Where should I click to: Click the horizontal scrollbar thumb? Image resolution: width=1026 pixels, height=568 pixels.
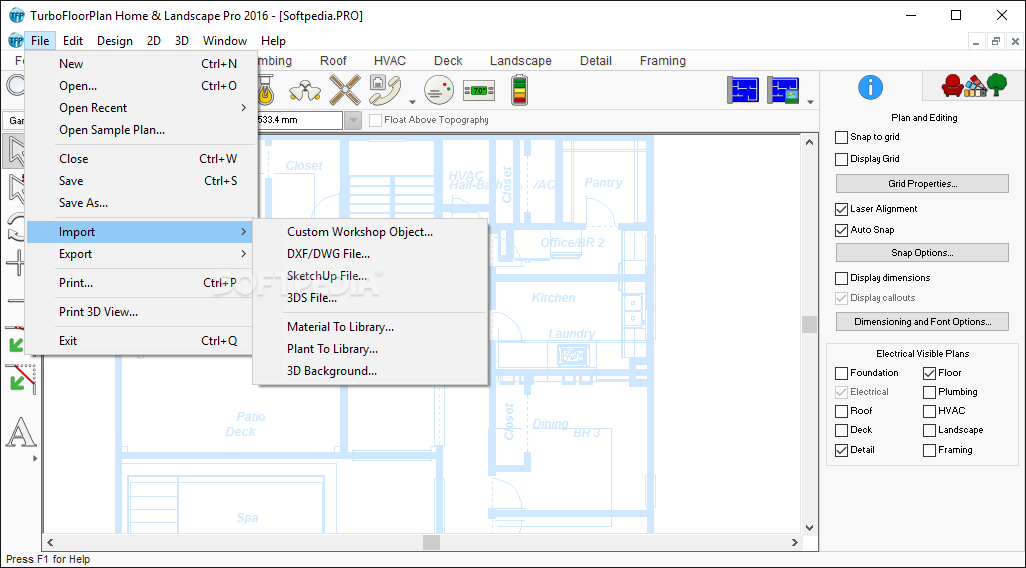[431, 542]
